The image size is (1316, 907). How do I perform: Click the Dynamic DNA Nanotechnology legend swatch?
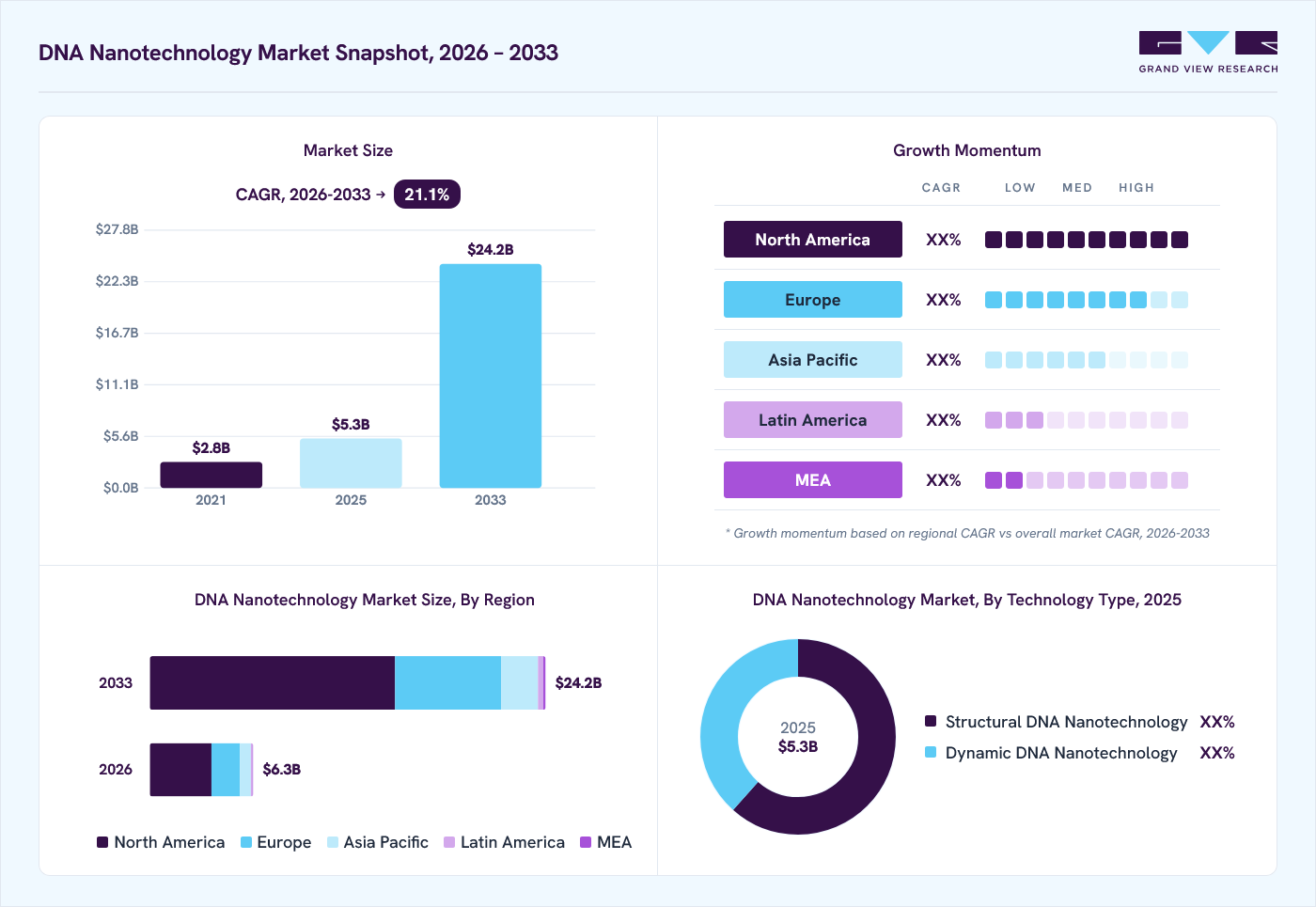[931, 752]
